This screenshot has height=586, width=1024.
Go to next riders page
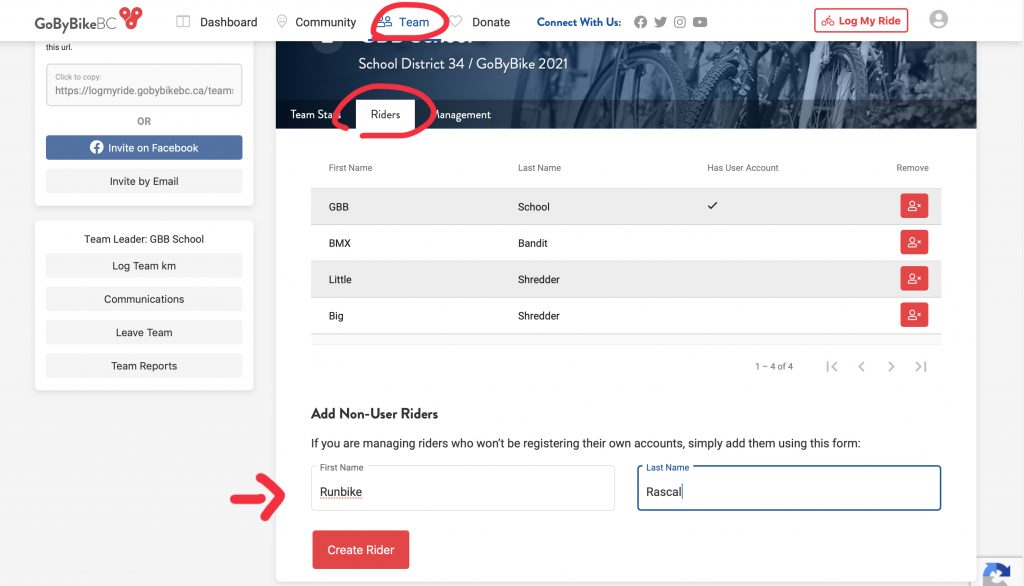click(891, 366)
